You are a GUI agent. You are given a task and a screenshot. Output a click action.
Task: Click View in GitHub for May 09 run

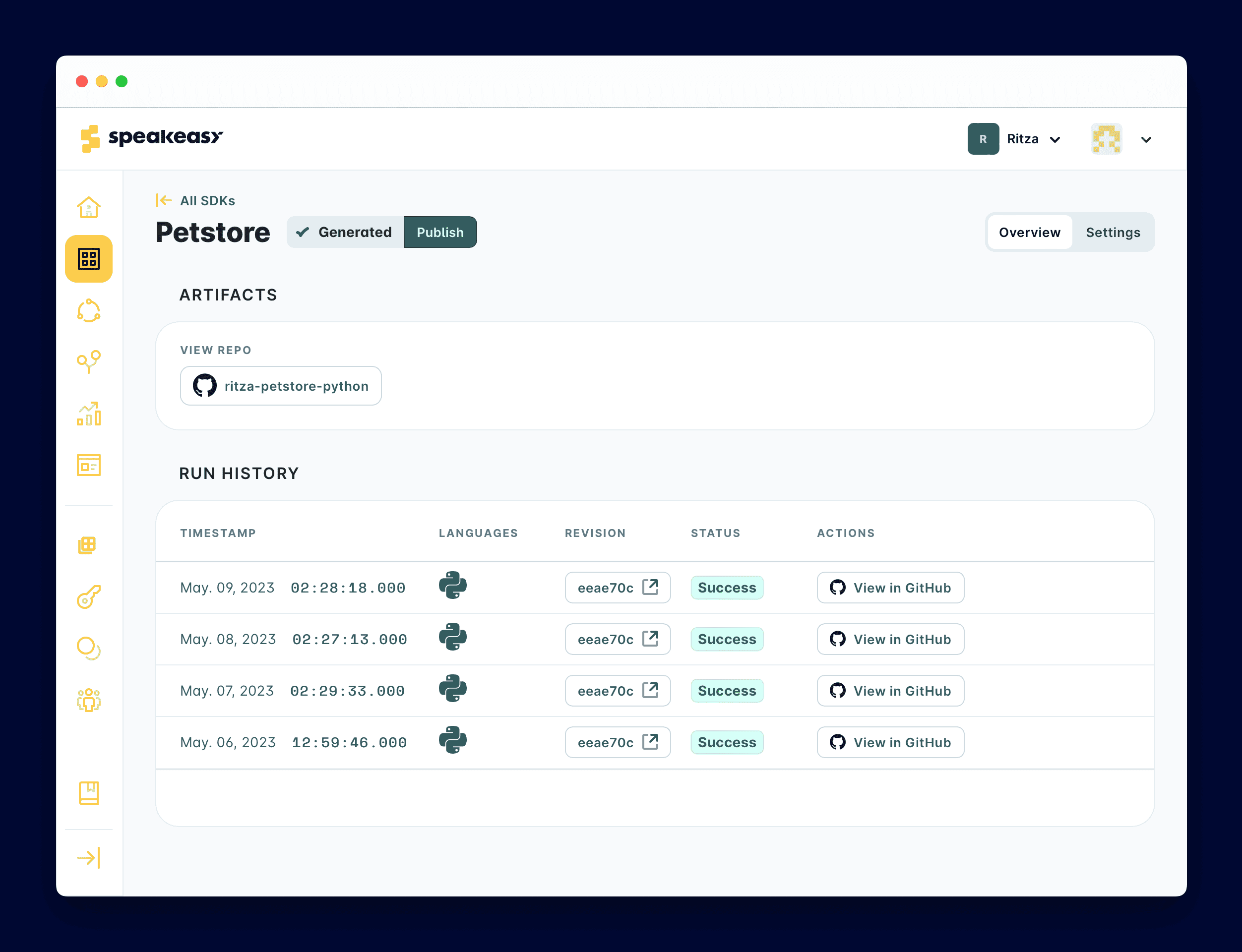point(890,587)
